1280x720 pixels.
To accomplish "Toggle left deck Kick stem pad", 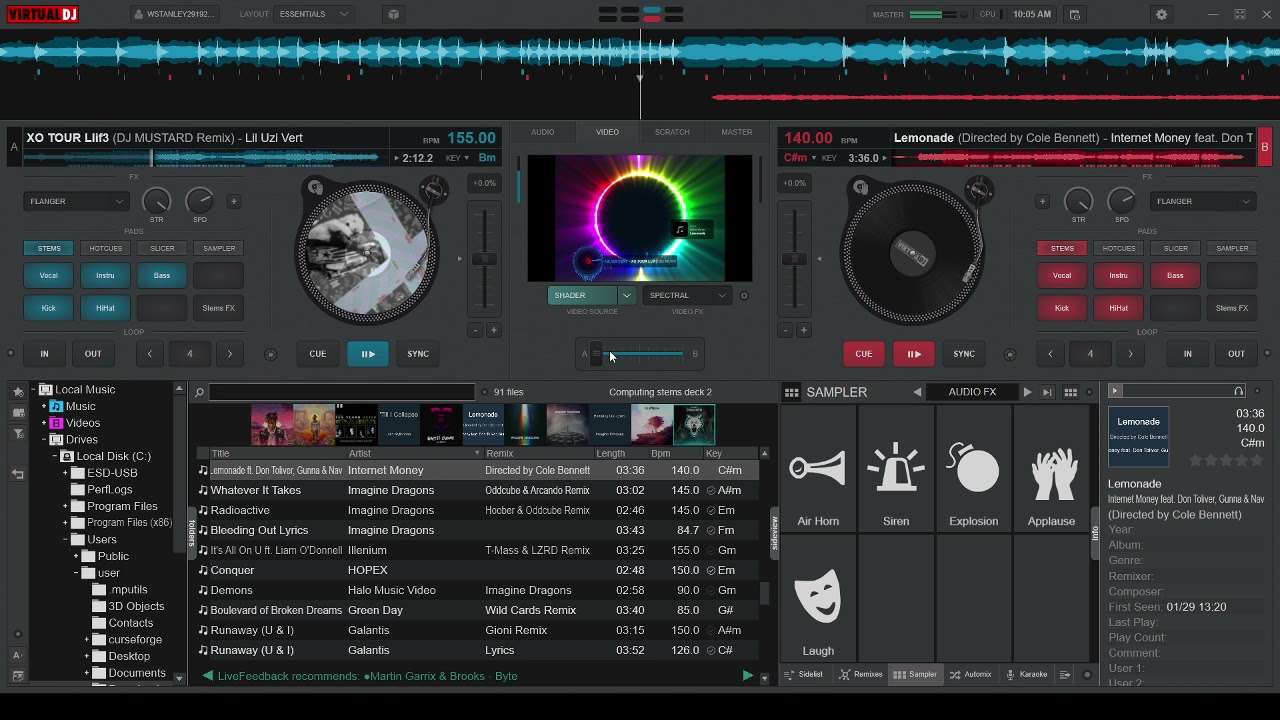I will click(49, 308).
